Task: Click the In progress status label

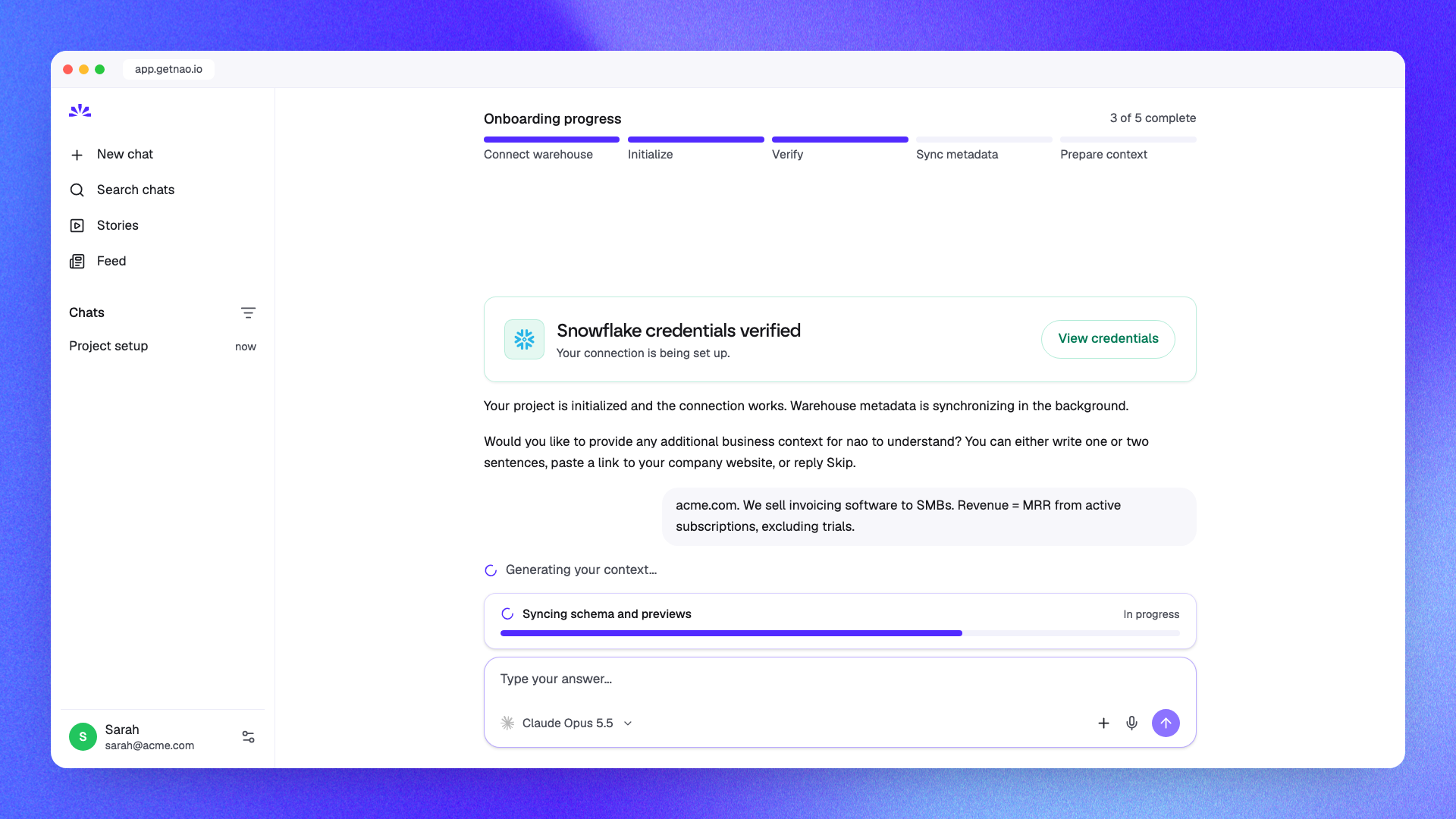Action: tap(1151, 614)
